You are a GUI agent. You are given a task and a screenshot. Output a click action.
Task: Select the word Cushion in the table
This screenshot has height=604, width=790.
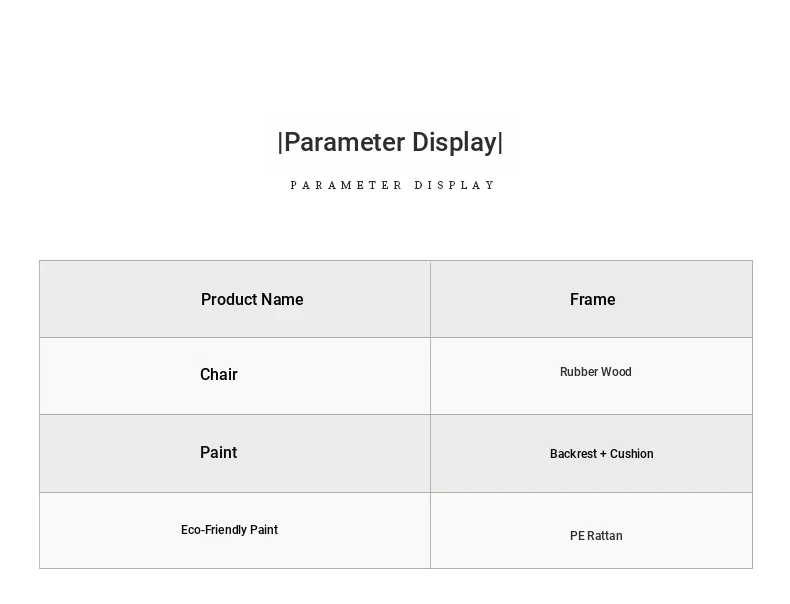631,454
